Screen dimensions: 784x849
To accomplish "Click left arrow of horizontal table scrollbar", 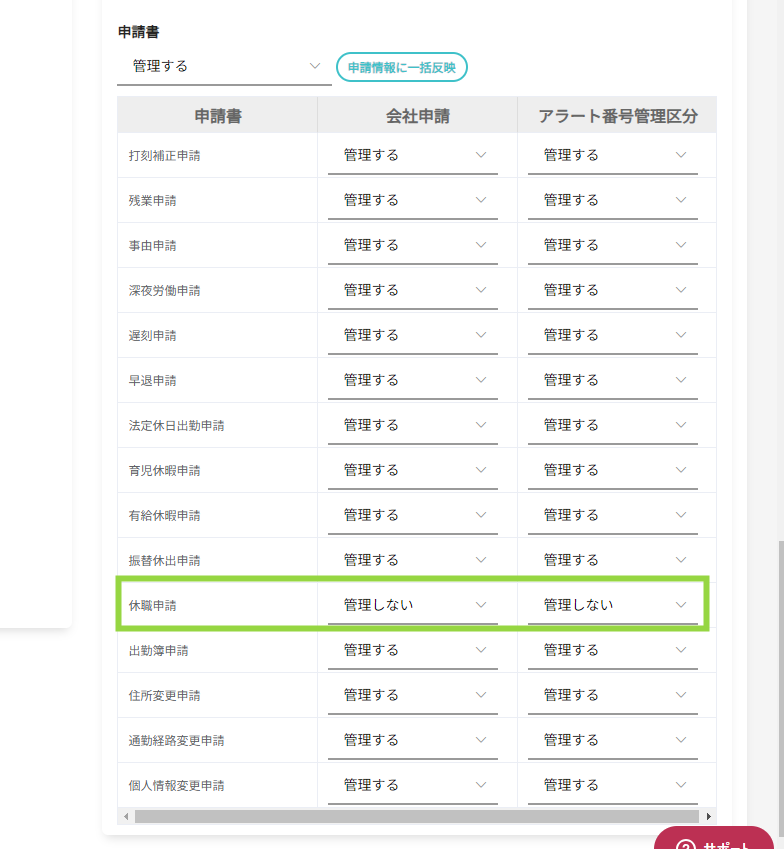I will 125,816.
